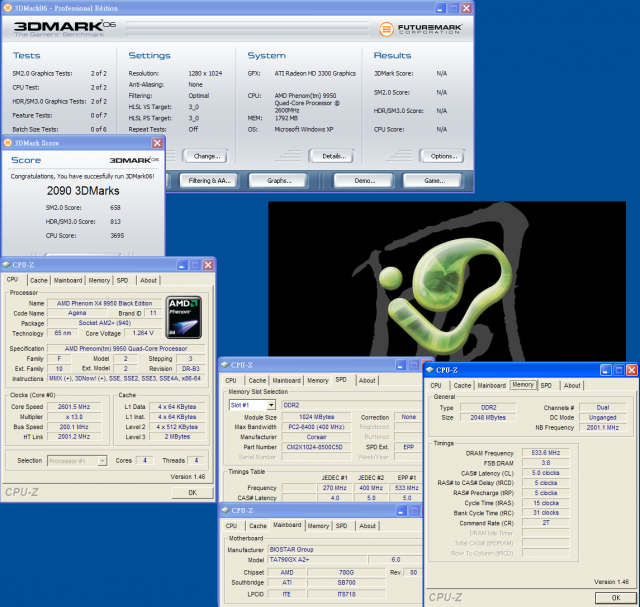Click the Demo... button

pos(364,180)
